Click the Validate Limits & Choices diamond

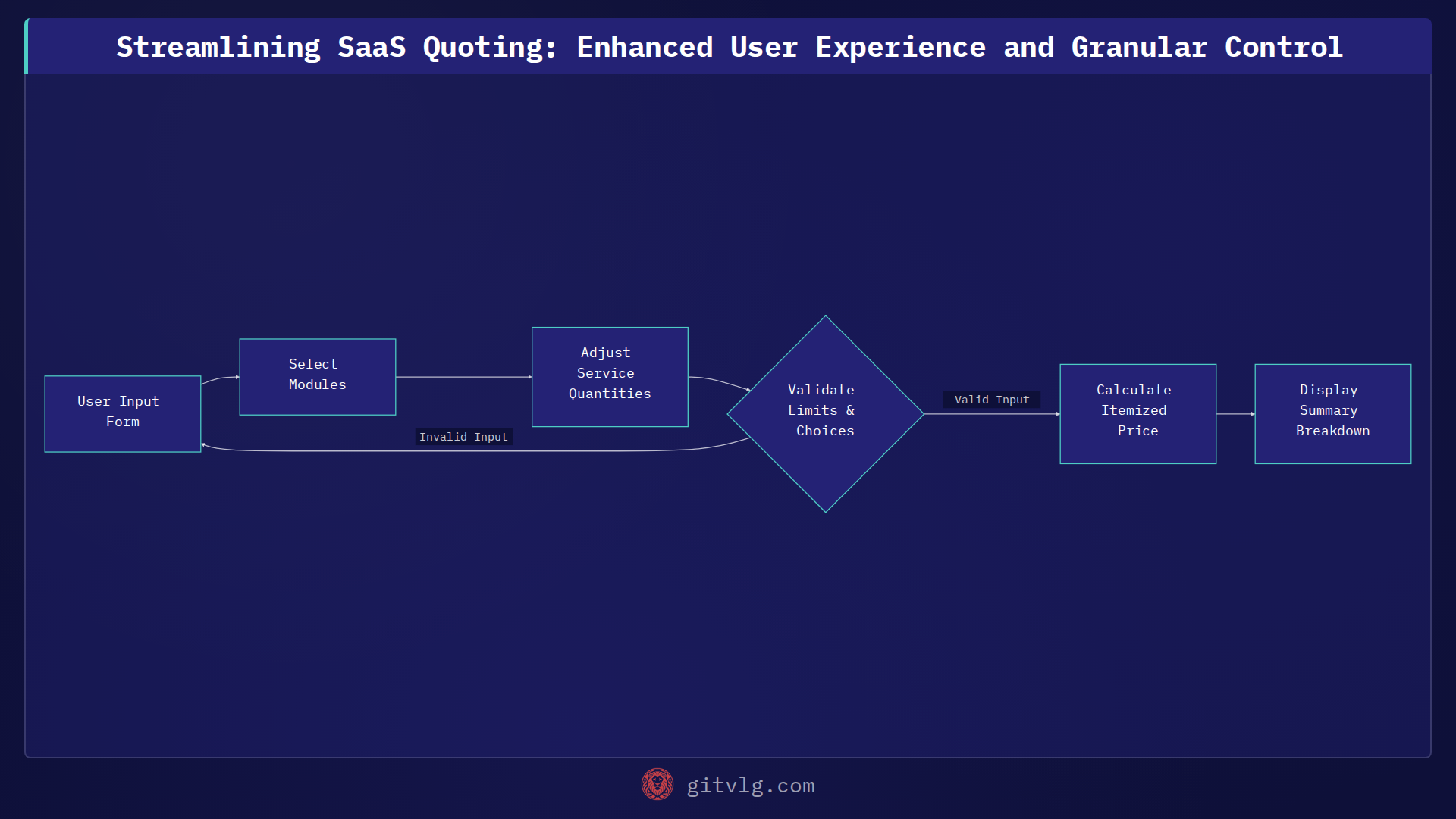click(825, 414)
